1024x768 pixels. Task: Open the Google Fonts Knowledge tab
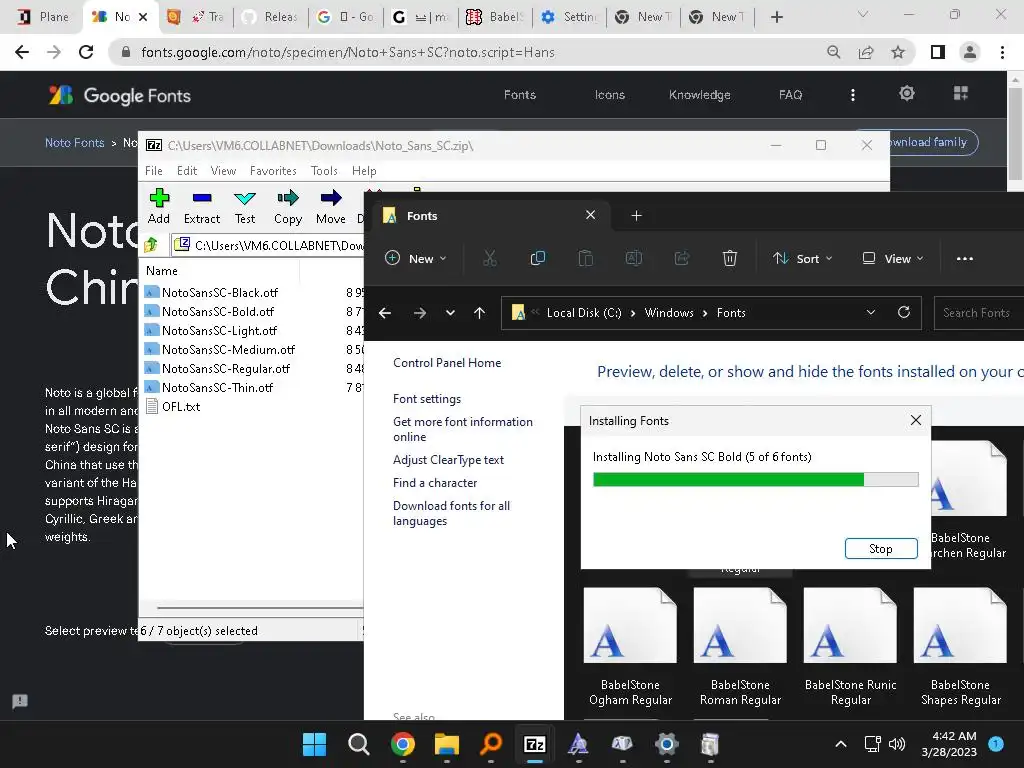(699, 95)
